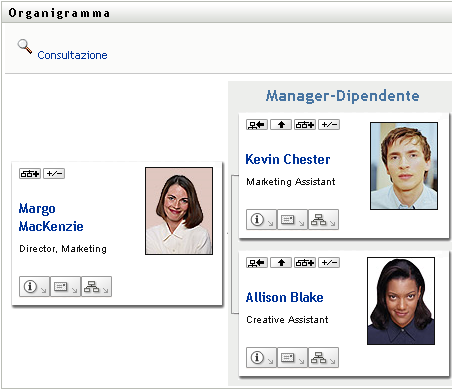Expand Allison Blake's direct reports icon
This screenshot has width=452, height=391.
(305, 263)
